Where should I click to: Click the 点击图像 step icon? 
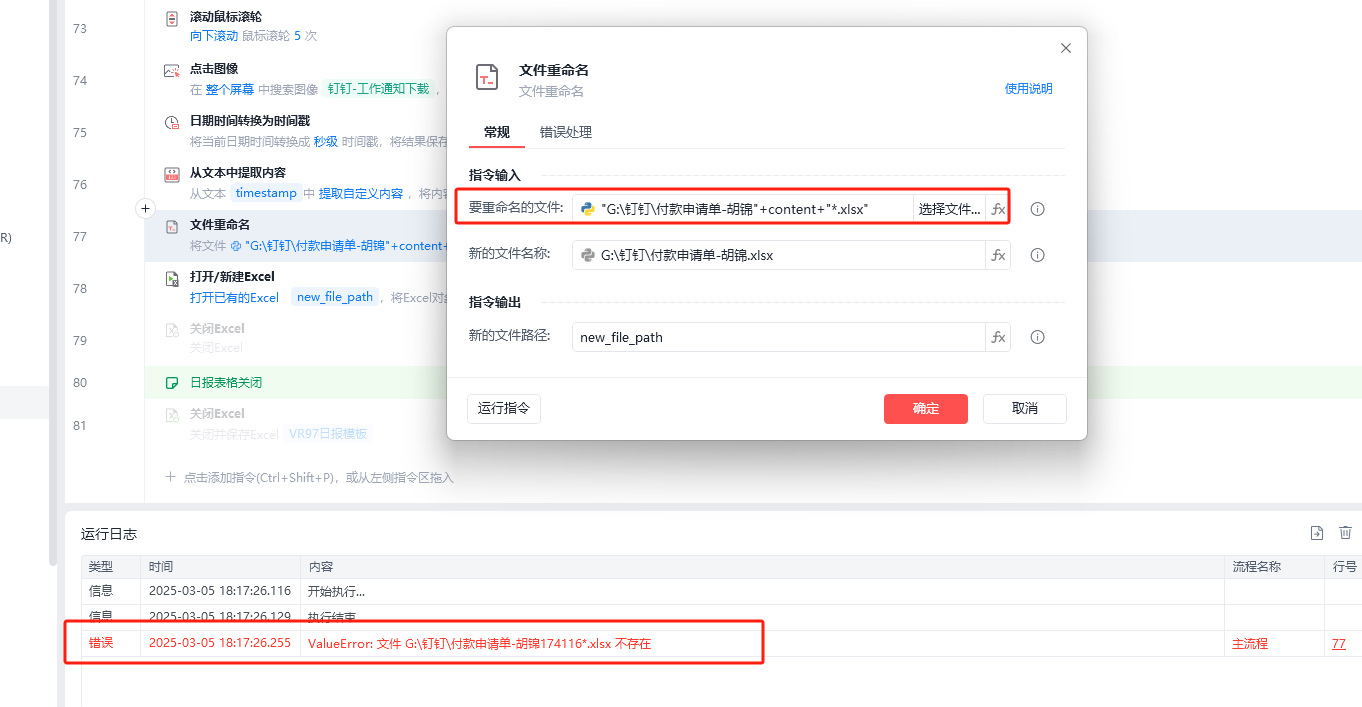171,71
